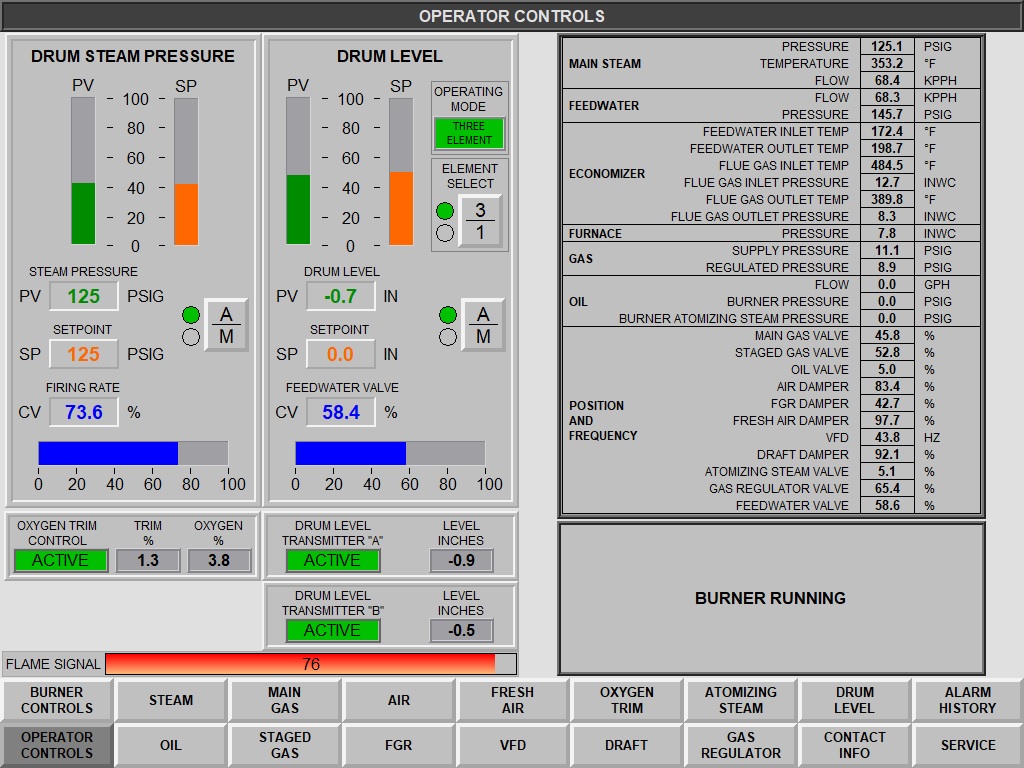This screenshot has height=768, width=1024.
Task: Click Drum Level Transmitter B ACTIVE status
Action: coord(332,630)
